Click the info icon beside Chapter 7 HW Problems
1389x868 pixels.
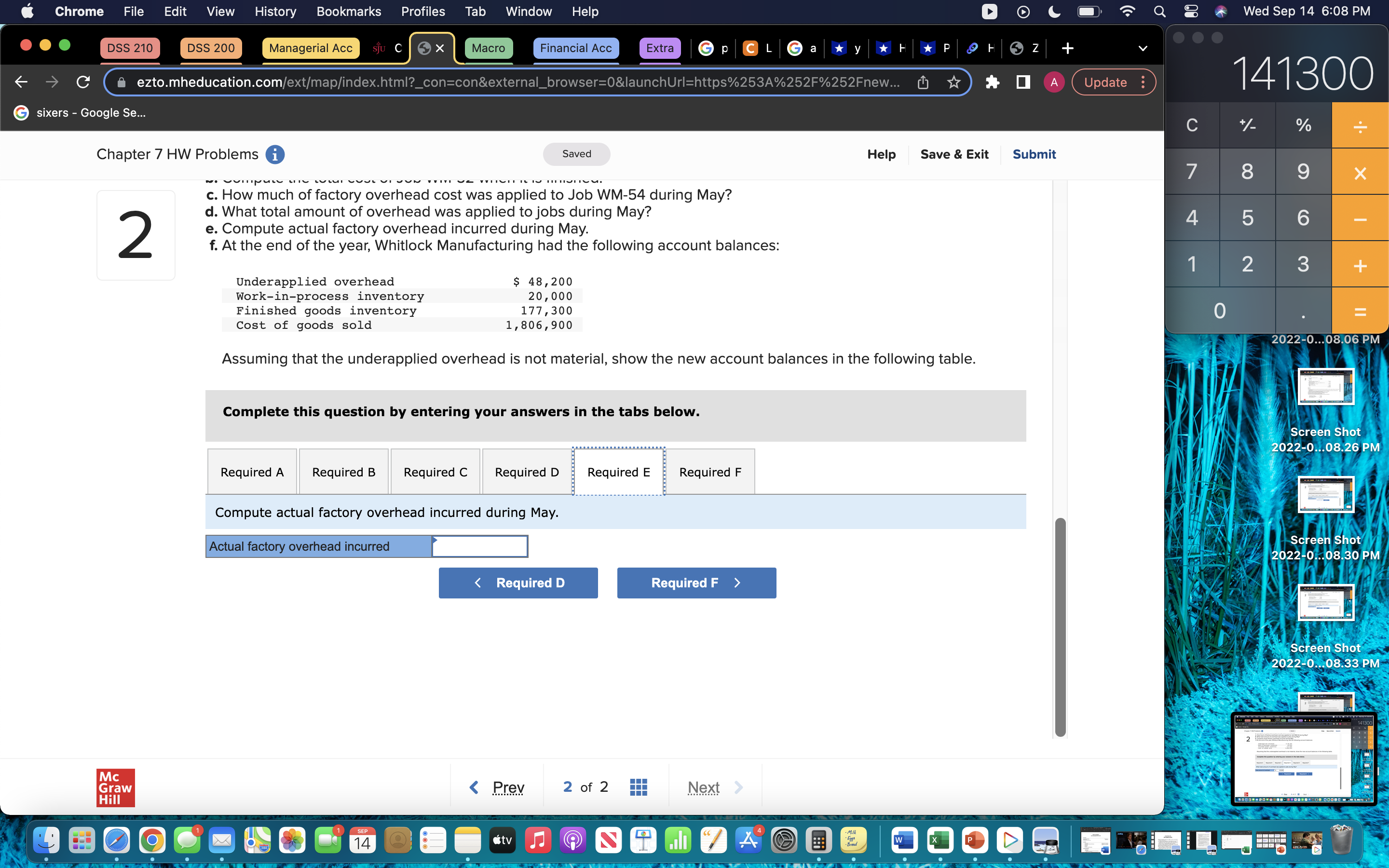(x=275, y=154)
